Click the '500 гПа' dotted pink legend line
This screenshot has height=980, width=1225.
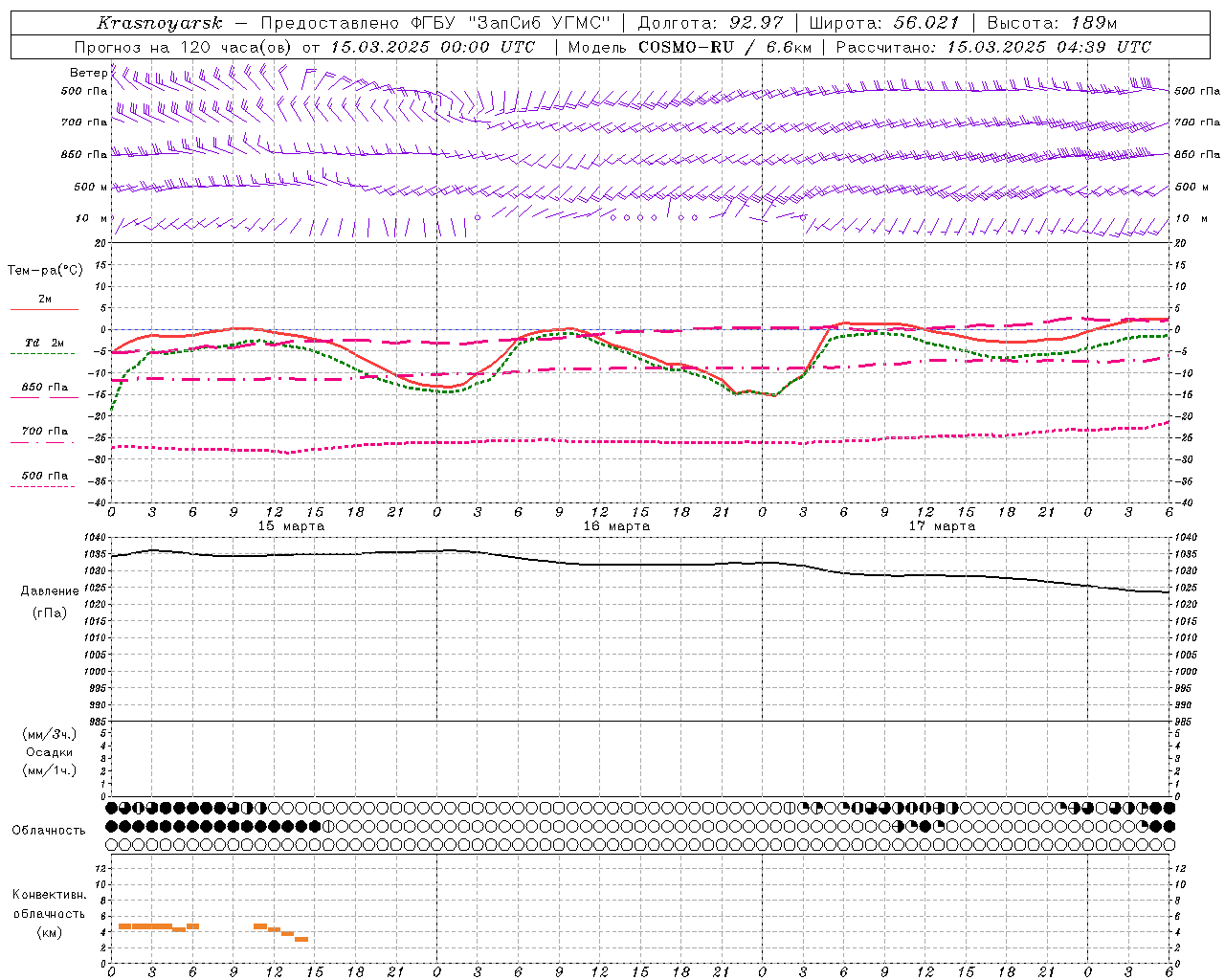pyautogui.click(x=42, y=486)
